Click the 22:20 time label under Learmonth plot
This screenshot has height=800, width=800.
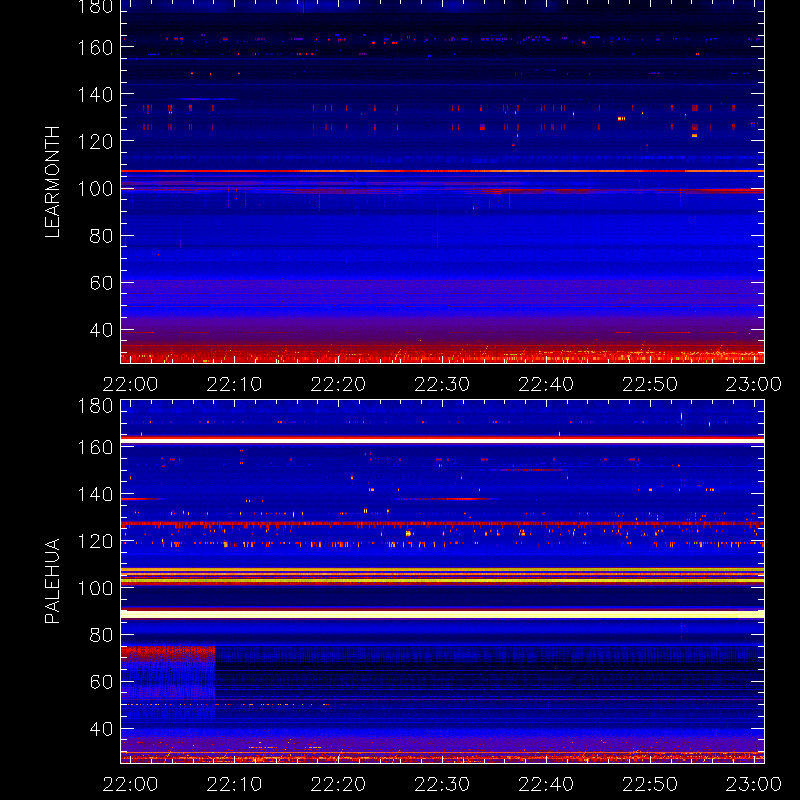[x=338, y=384]
